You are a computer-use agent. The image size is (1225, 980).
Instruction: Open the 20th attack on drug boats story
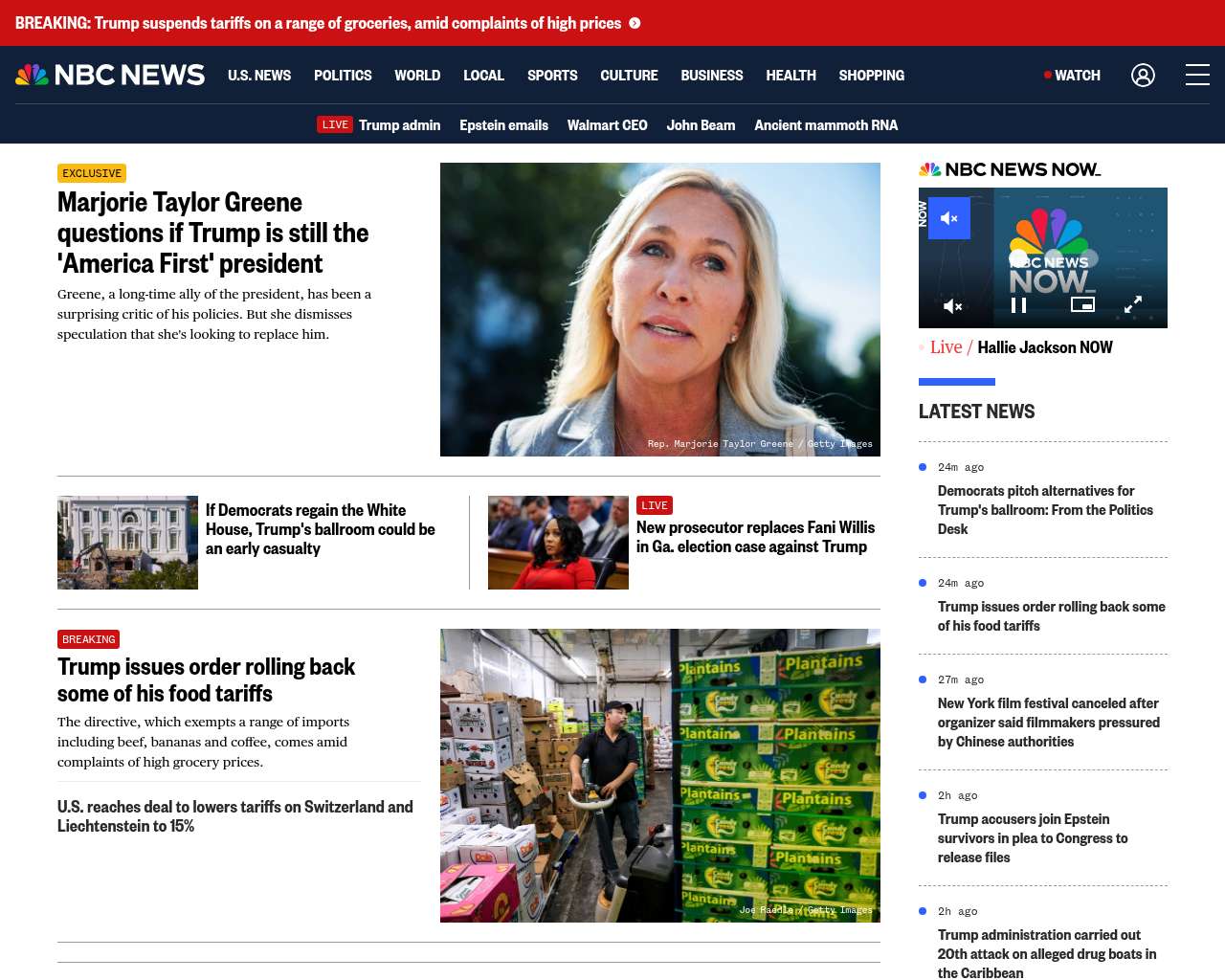coord(1047,954)
